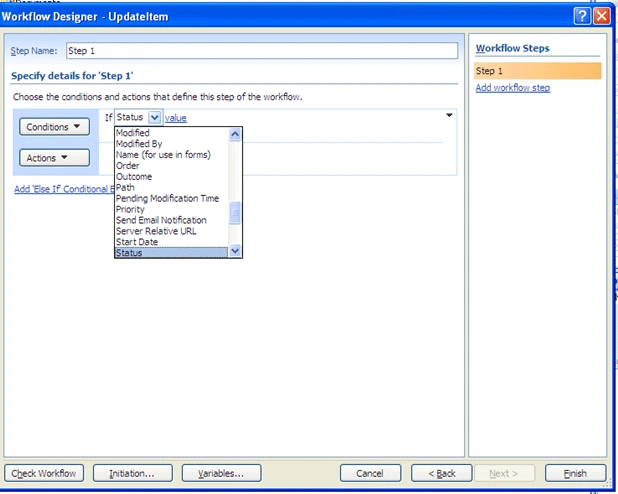Viewport: 618px width, 494px height.
Task: Select the Outcome list entry
Action: 134,176
